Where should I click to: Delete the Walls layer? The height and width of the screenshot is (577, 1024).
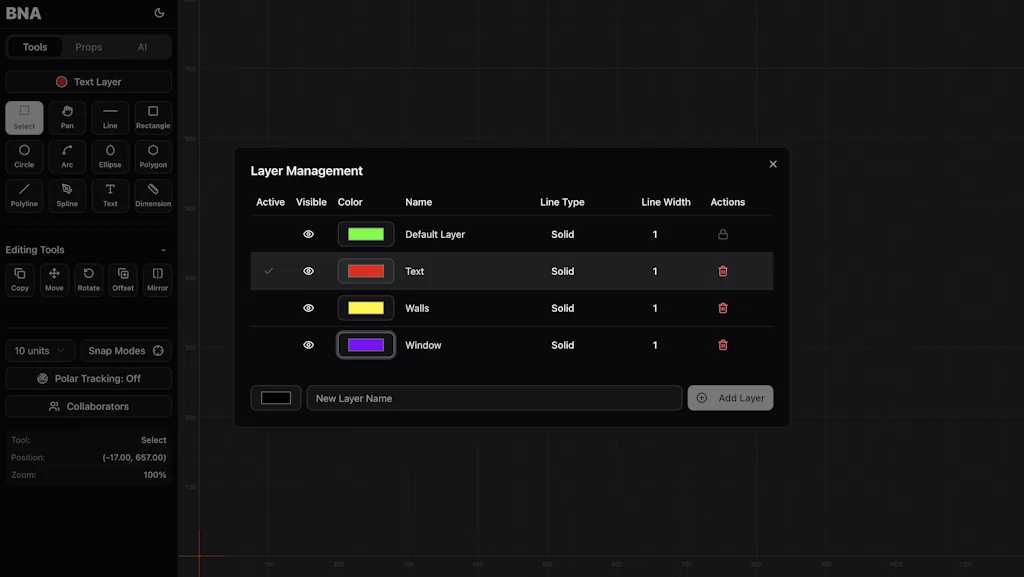(x=723, y=308)
